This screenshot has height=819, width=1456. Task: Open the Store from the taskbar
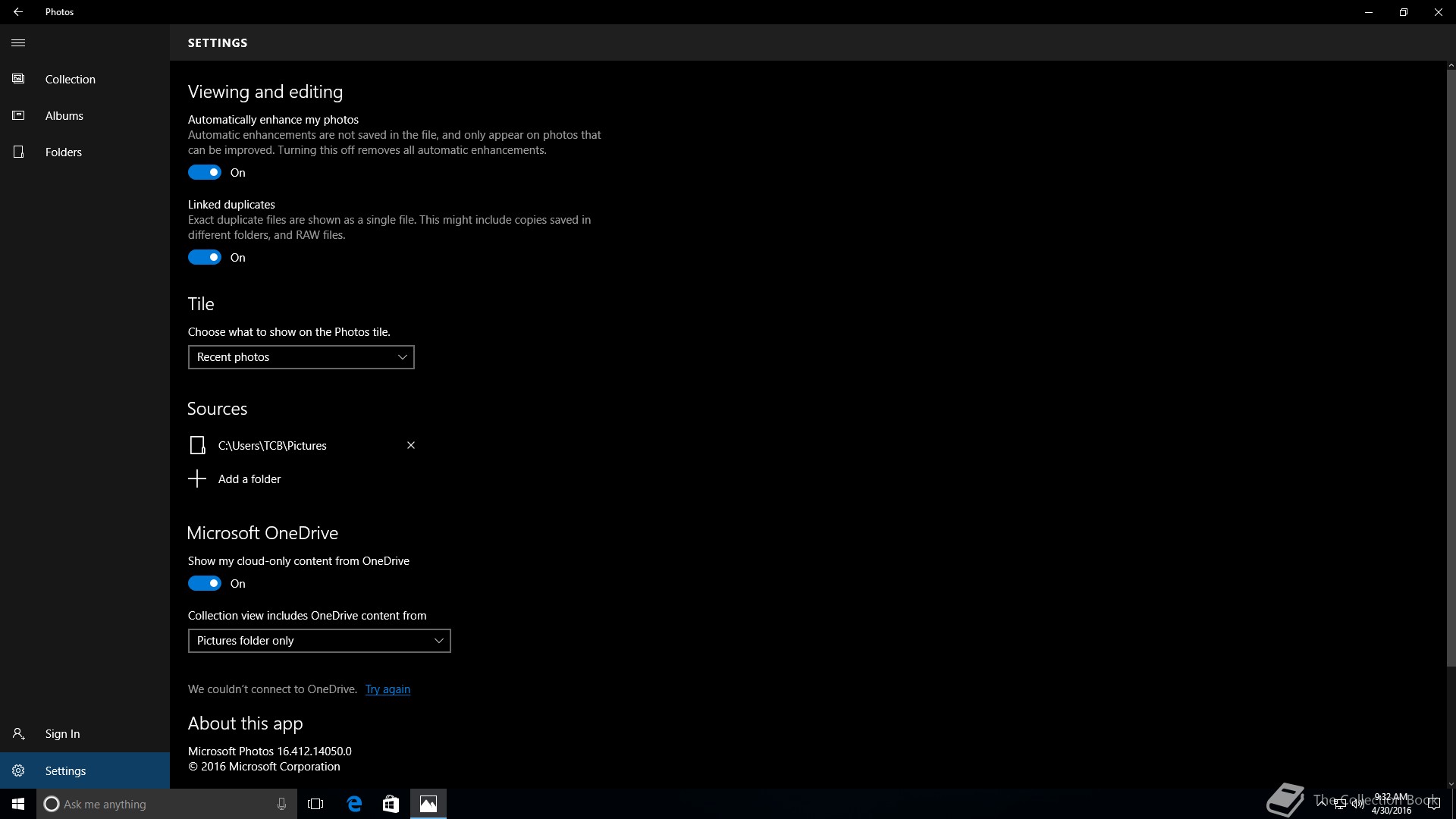pos(391,804)
